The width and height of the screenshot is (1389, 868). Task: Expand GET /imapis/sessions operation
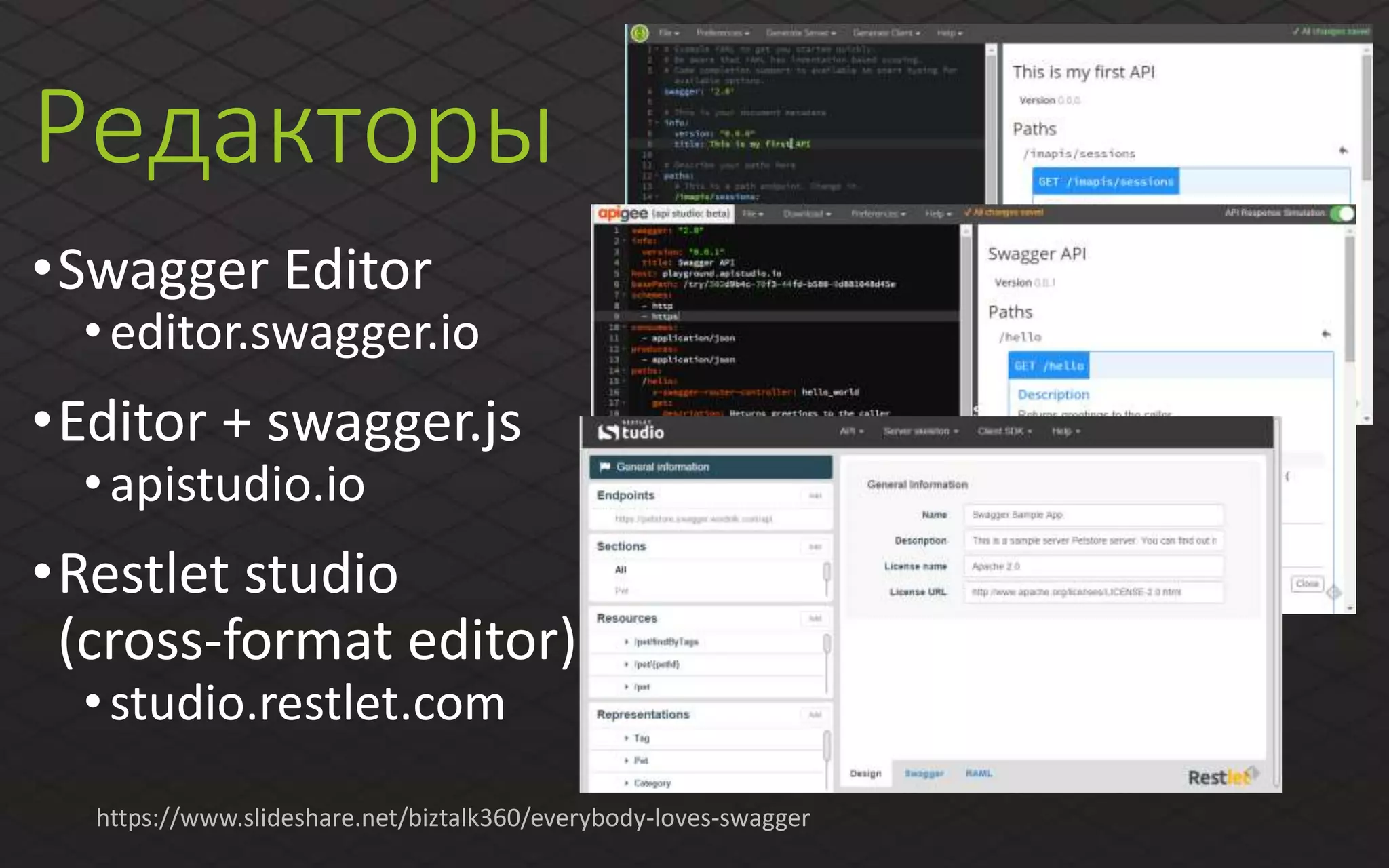1106,182
